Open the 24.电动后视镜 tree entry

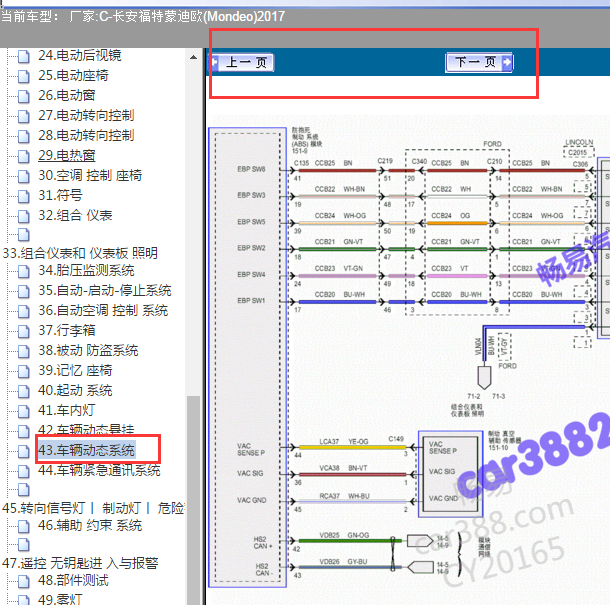click(x=80, y=56)
